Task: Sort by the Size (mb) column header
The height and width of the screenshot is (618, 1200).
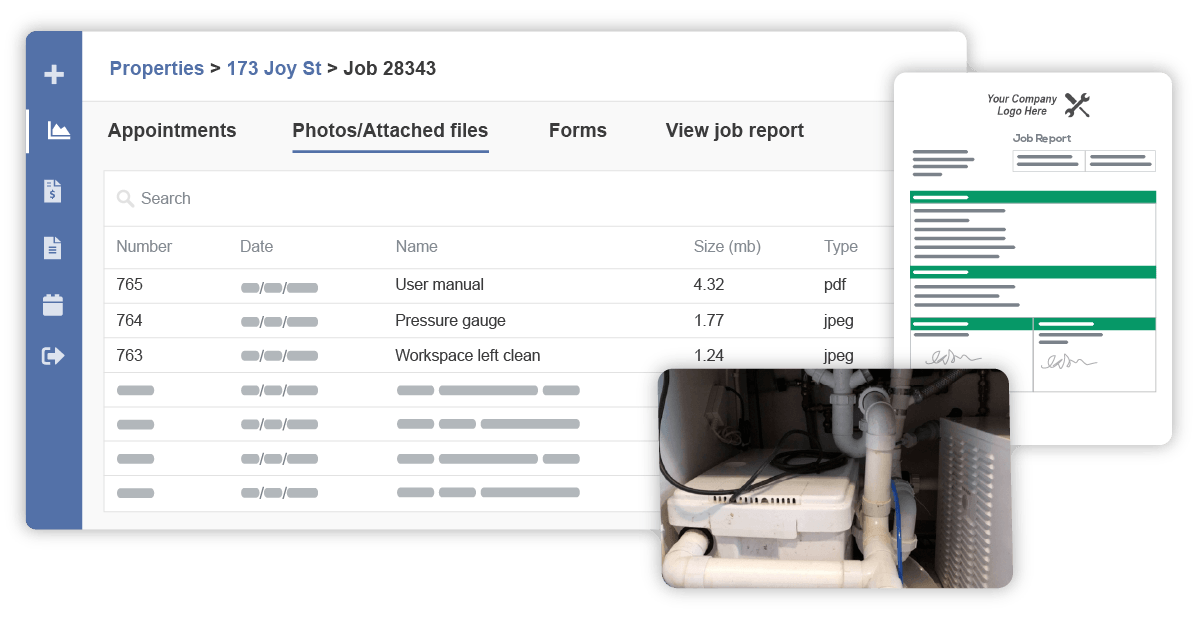Action: [727, 247]
